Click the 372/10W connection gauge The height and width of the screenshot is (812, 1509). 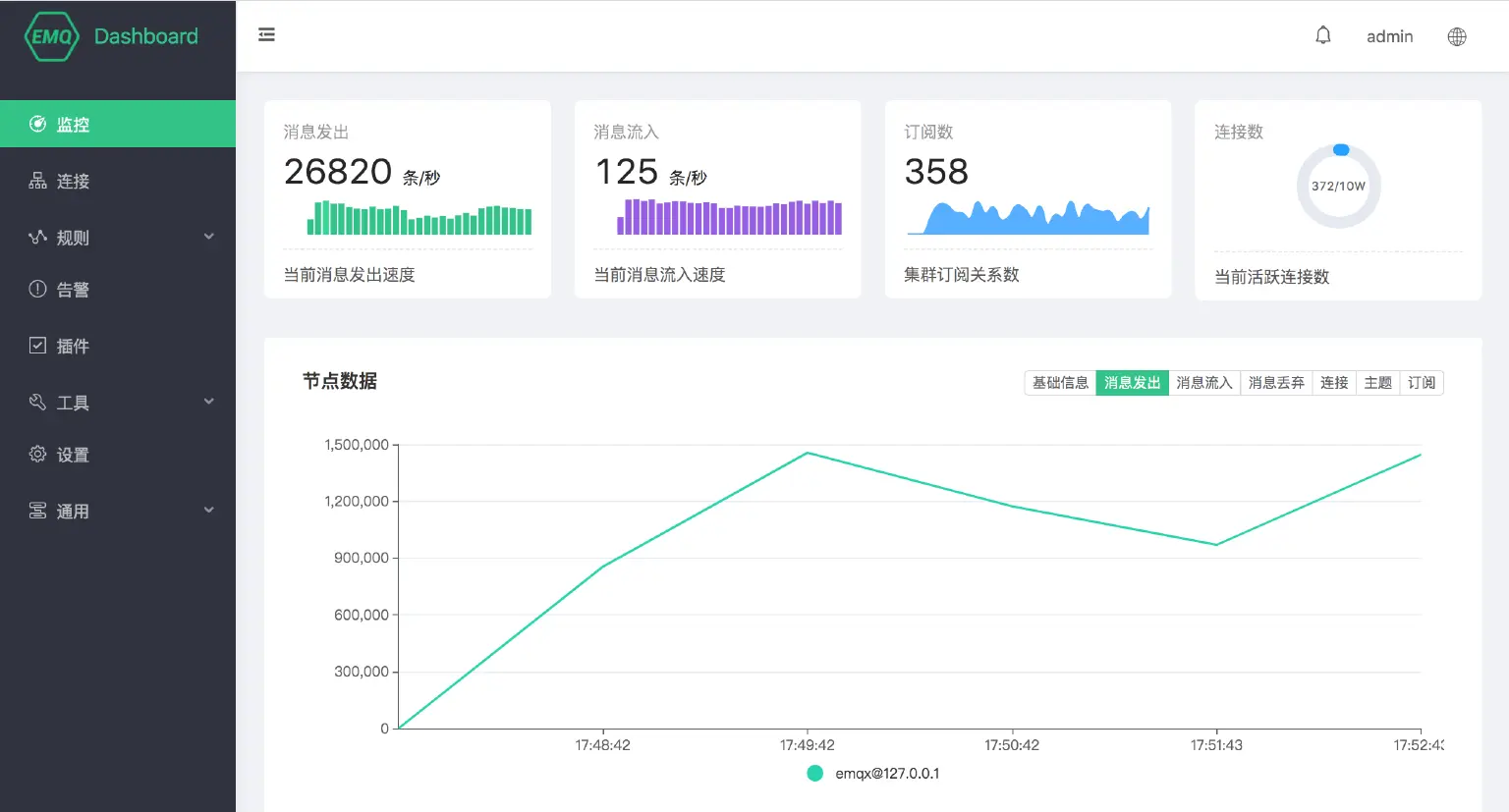coord(1338,185)
